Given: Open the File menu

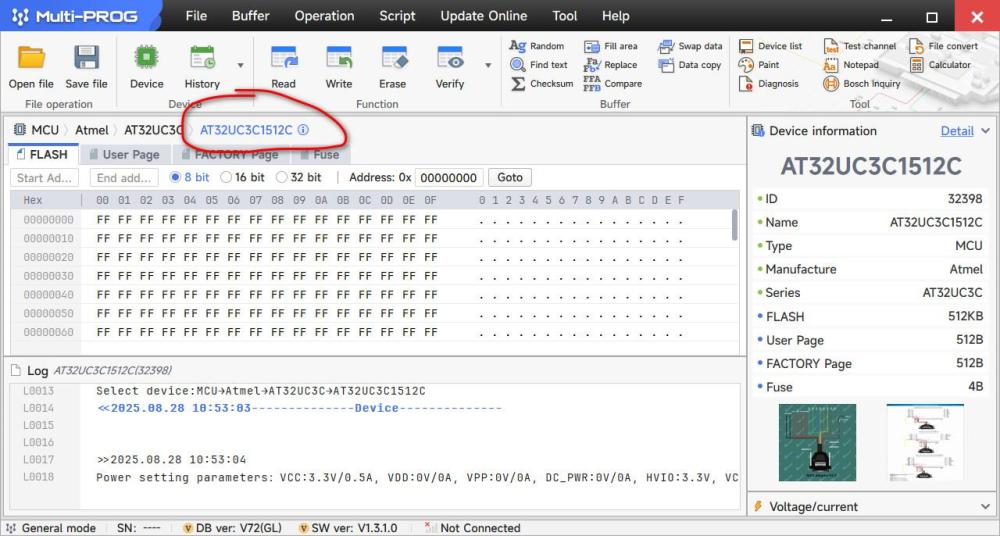Looking at the screenshot, I should point(196,16).
